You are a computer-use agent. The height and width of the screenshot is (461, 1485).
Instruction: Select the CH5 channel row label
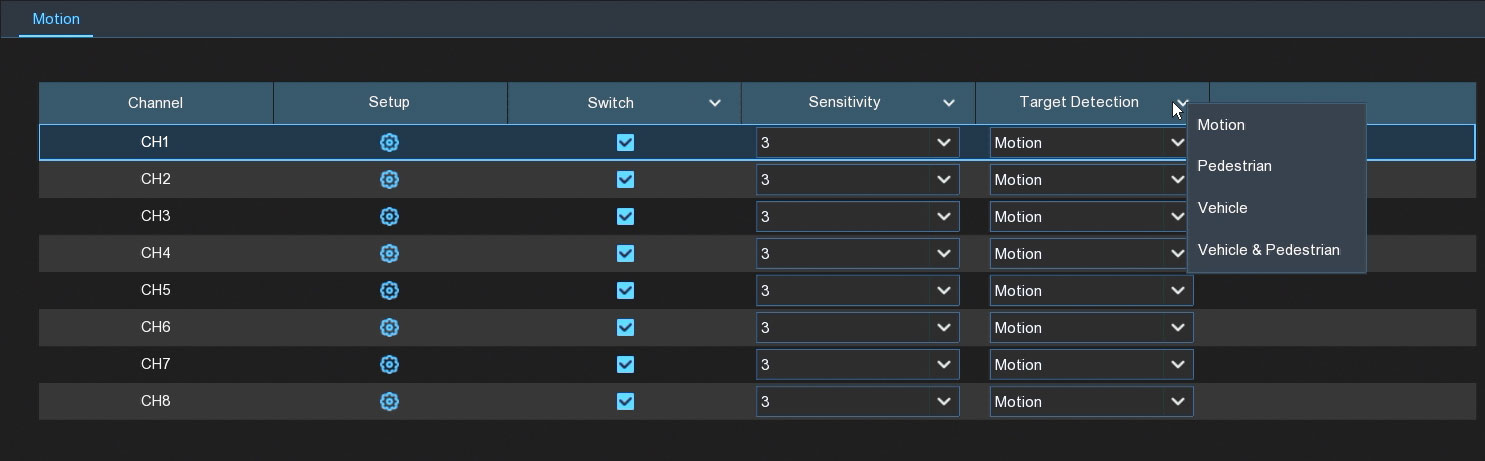point(155,291)
